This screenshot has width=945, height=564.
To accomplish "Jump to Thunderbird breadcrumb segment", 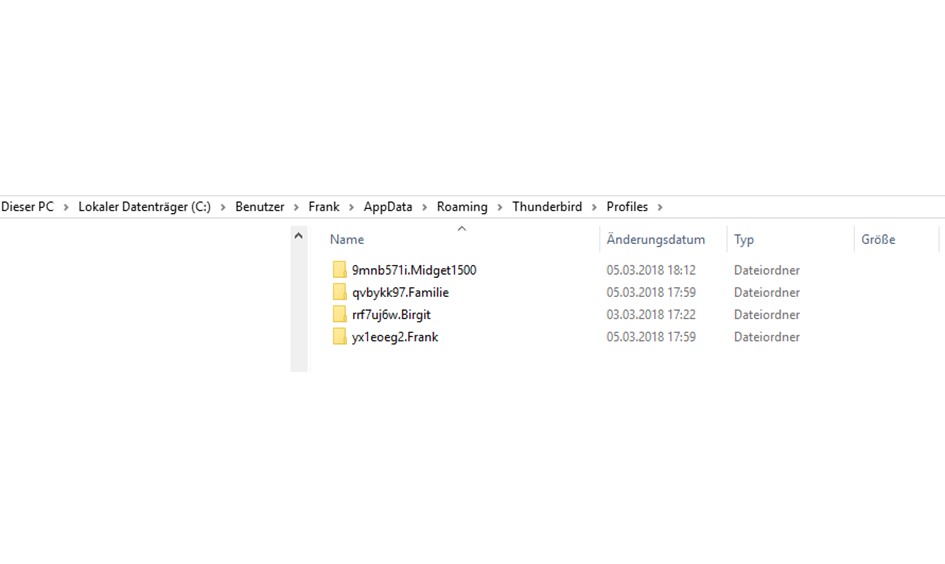I will (547, 207).
